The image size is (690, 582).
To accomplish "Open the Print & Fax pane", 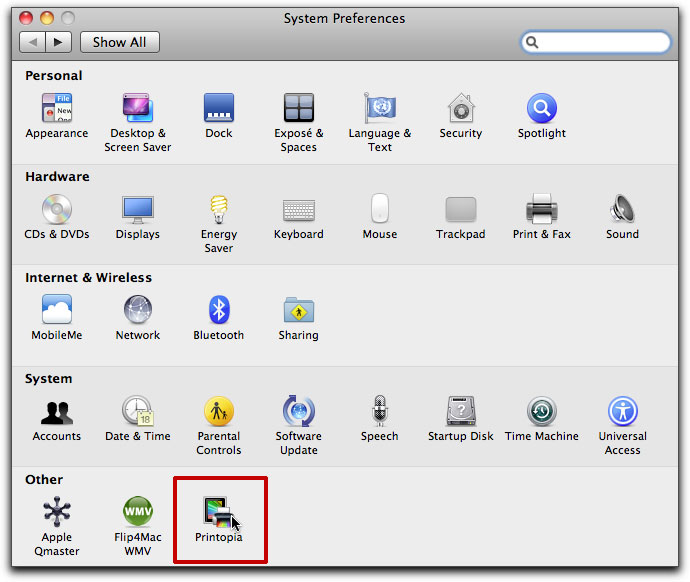I will point(541,210).
